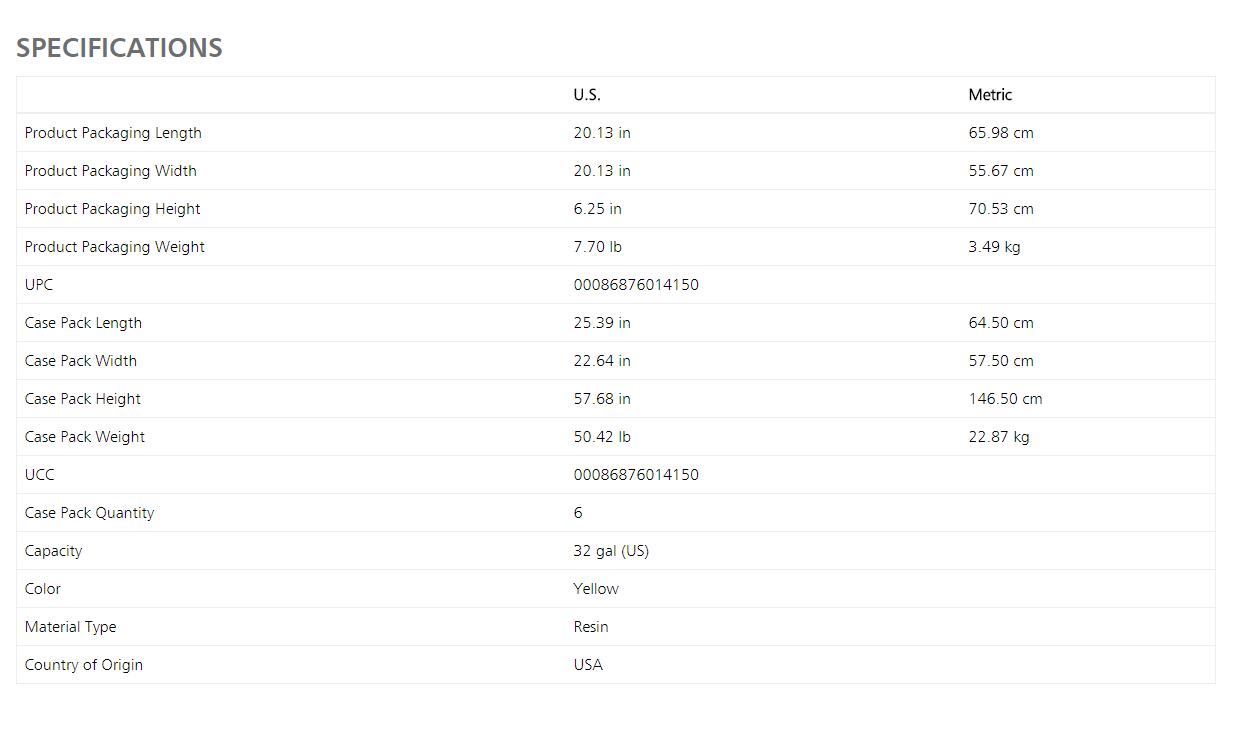Viewport: 1242px width, 748px height.
Task: Click the Case Pack Quantity value 6
Action: pyautogui.click(x=578, y=513)
